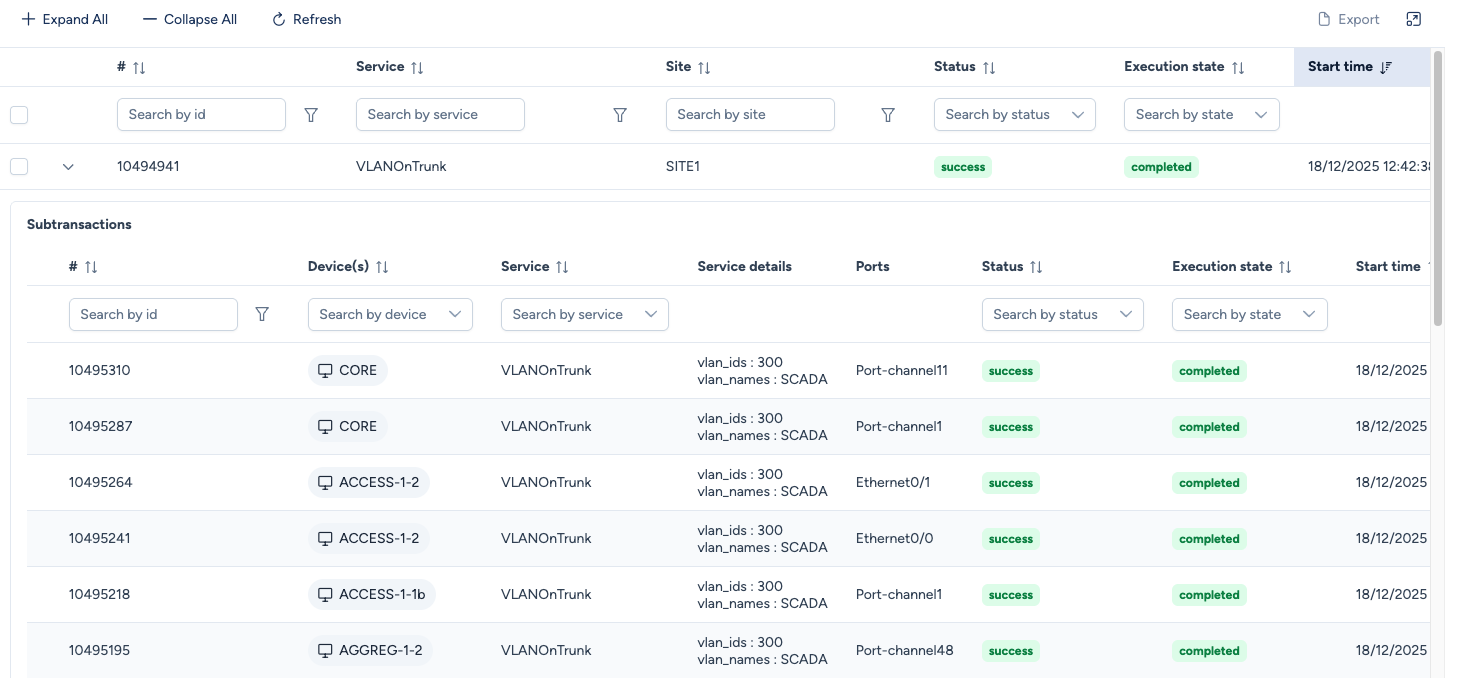Sort main table by Status column arrows

click(x=989, y=67)
